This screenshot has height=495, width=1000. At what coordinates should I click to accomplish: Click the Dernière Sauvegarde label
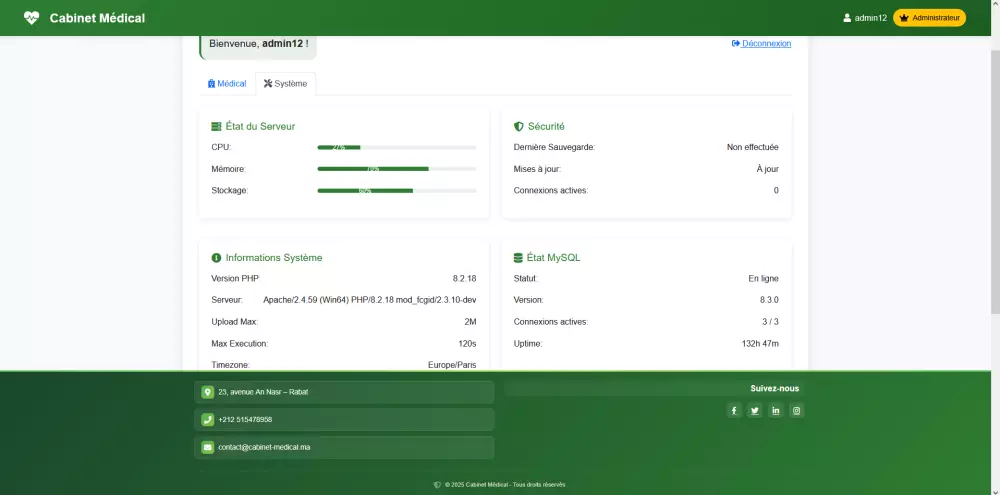(x=554, y=147)
